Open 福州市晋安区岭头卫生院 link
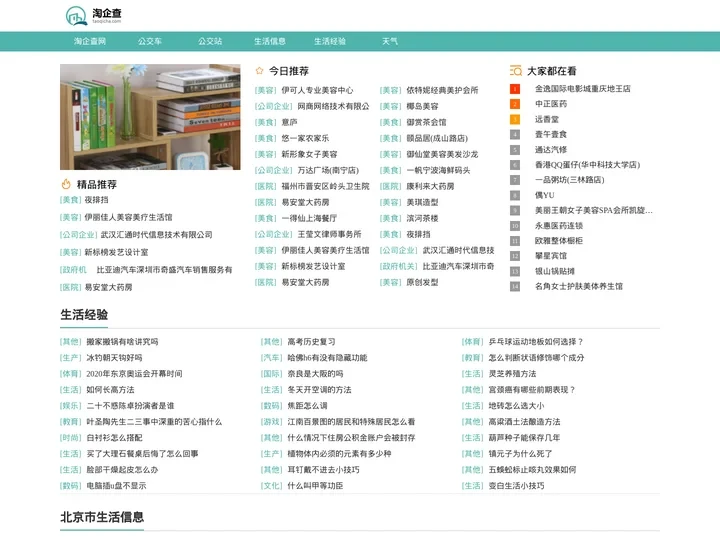 tap(325, 186)
